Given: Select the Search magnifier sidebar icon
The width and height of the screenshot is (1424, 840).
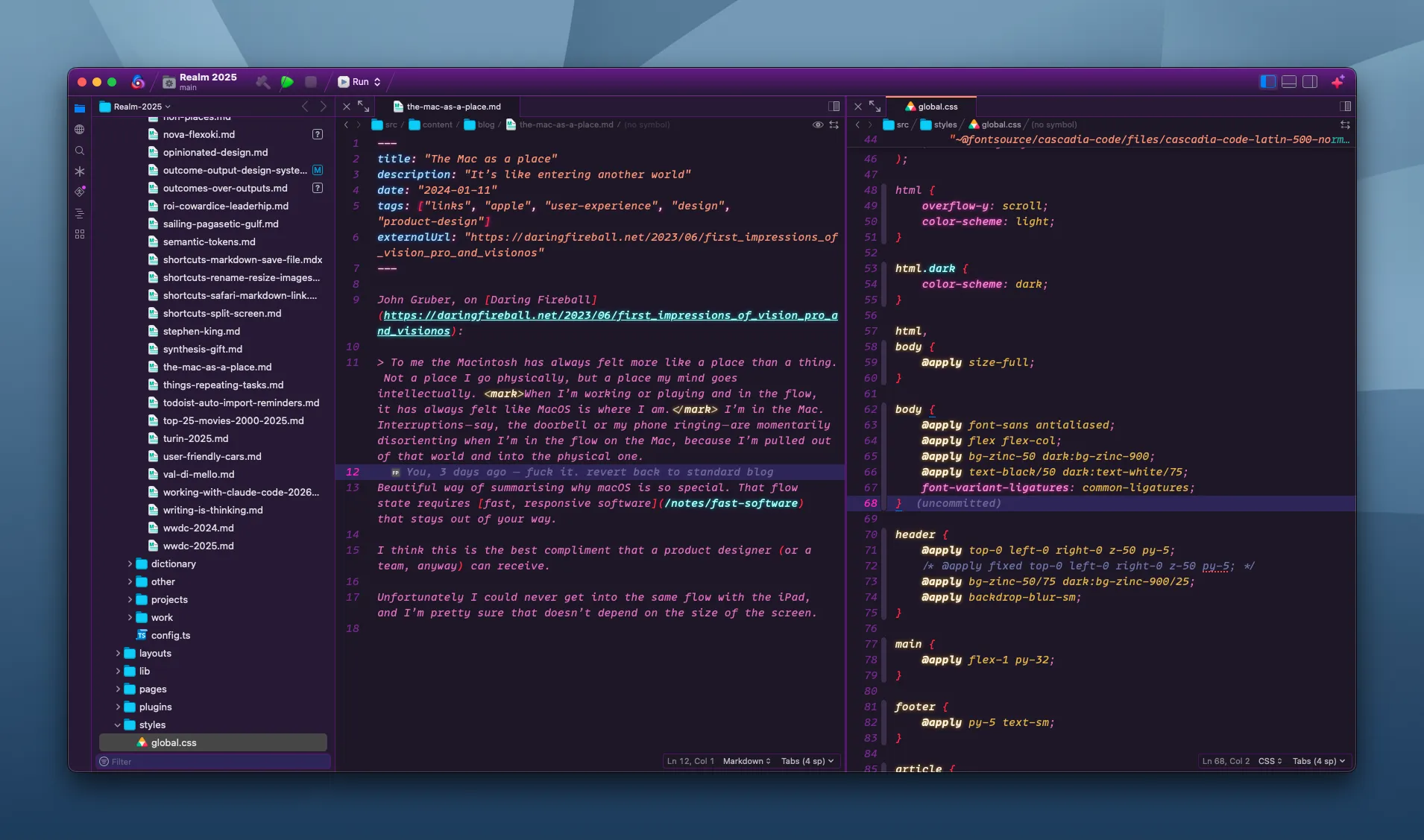Looking at the screenshot, I should (80, 151).
